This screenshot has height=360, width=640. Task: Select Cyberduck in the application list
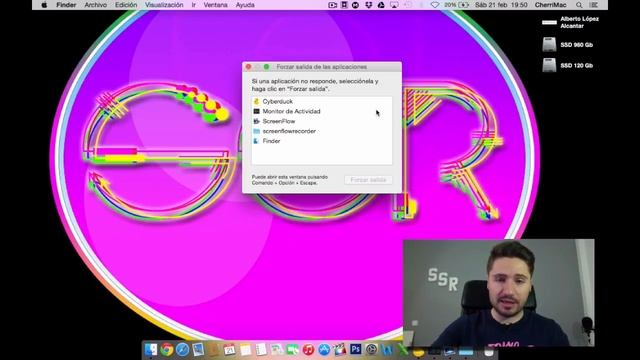(x=322, y=101)
